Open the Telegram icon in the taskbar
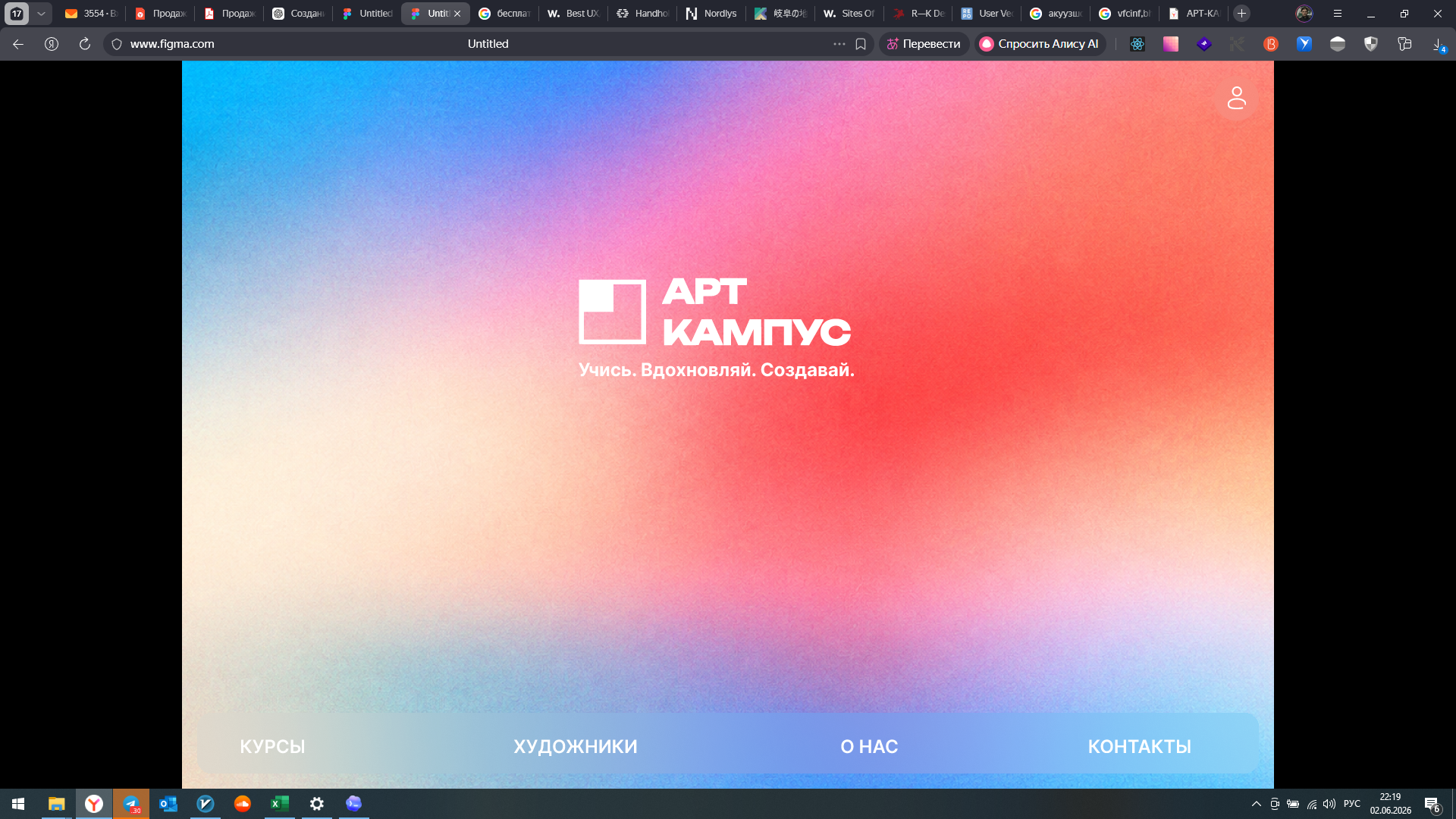Viewport: 1456px width, 819px height. pos(131,804)
